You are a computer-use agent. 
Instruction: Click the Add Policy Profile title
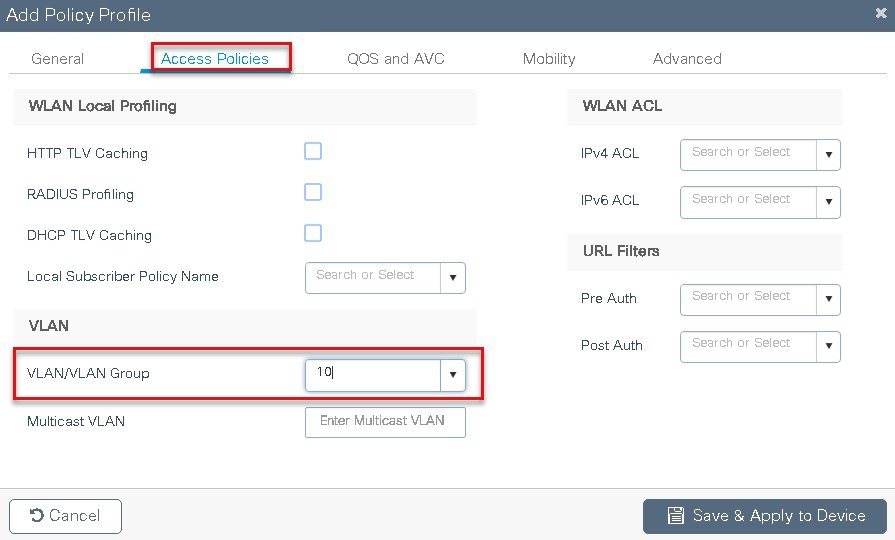(78, 15)
